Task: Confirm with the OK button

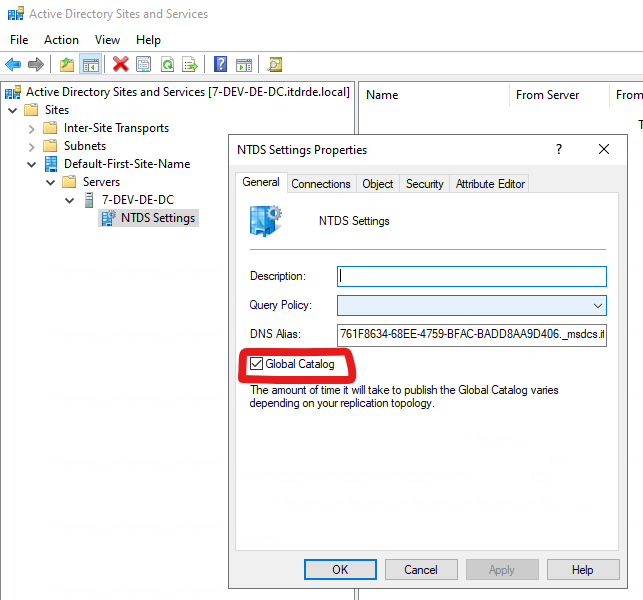Action: point(340,569)
